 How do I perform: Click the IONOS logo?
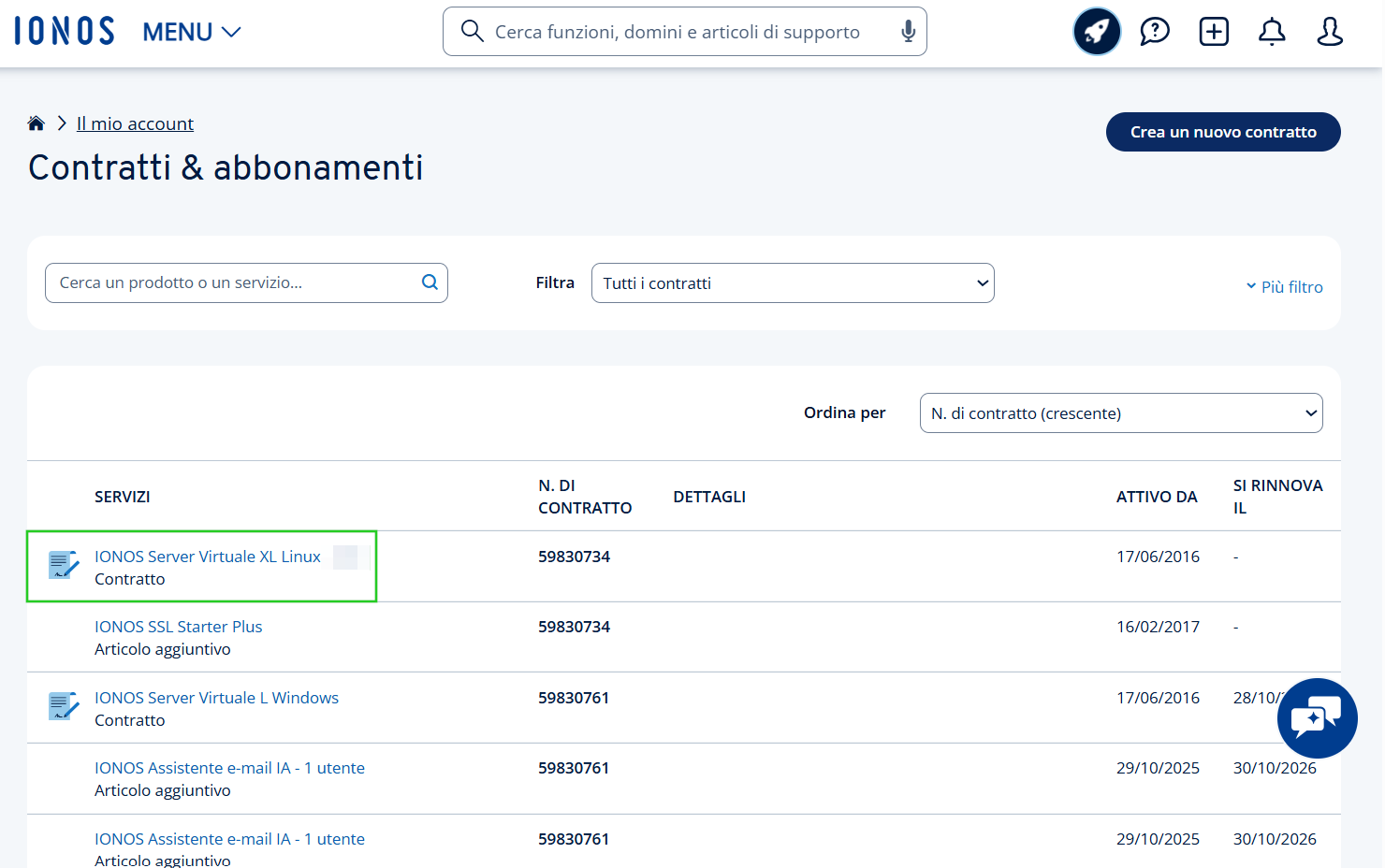[x=65, y=31]
